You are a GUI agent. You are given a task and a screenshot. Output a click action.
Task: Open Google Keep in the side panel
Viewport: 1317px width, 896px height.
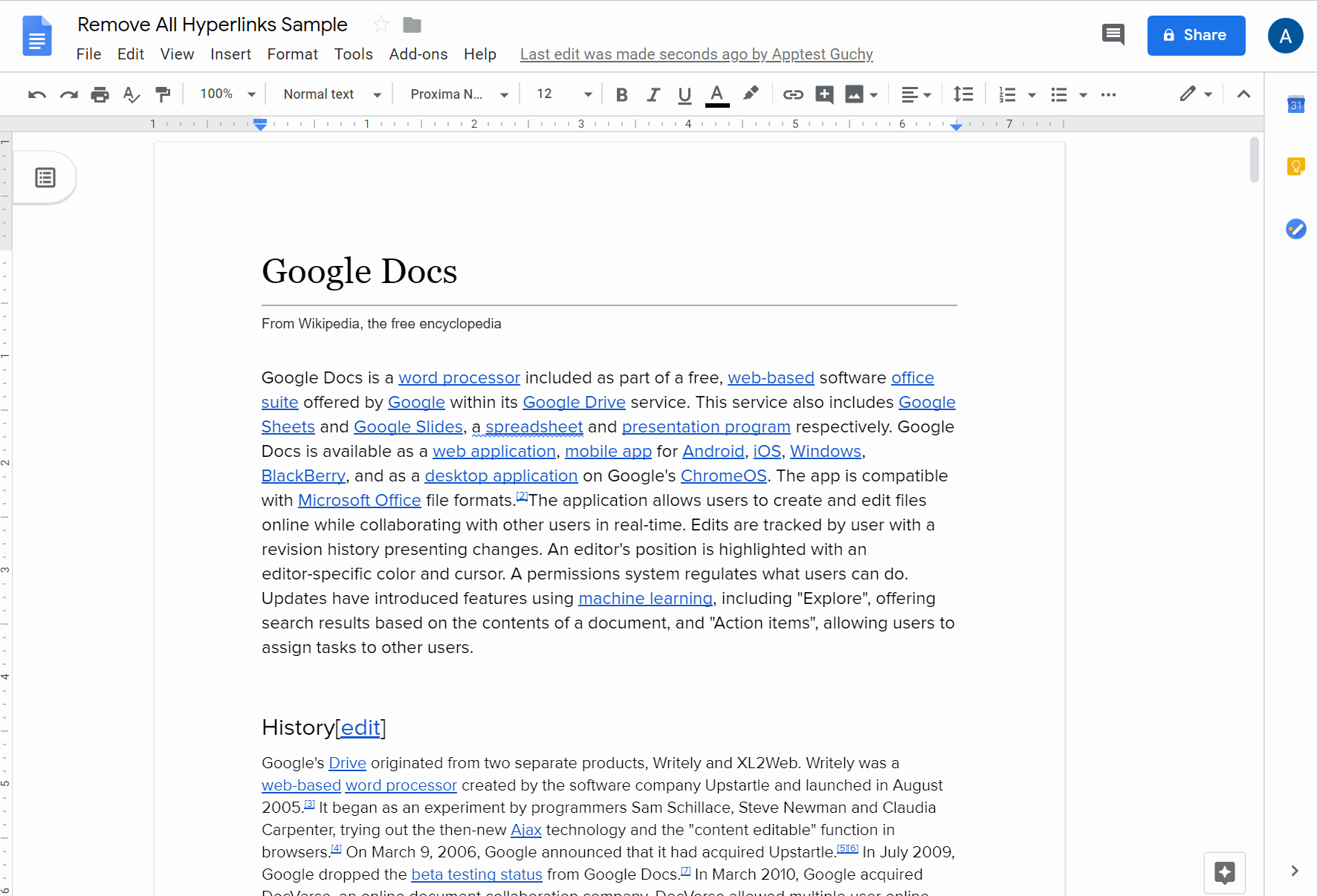(1295, 166)
